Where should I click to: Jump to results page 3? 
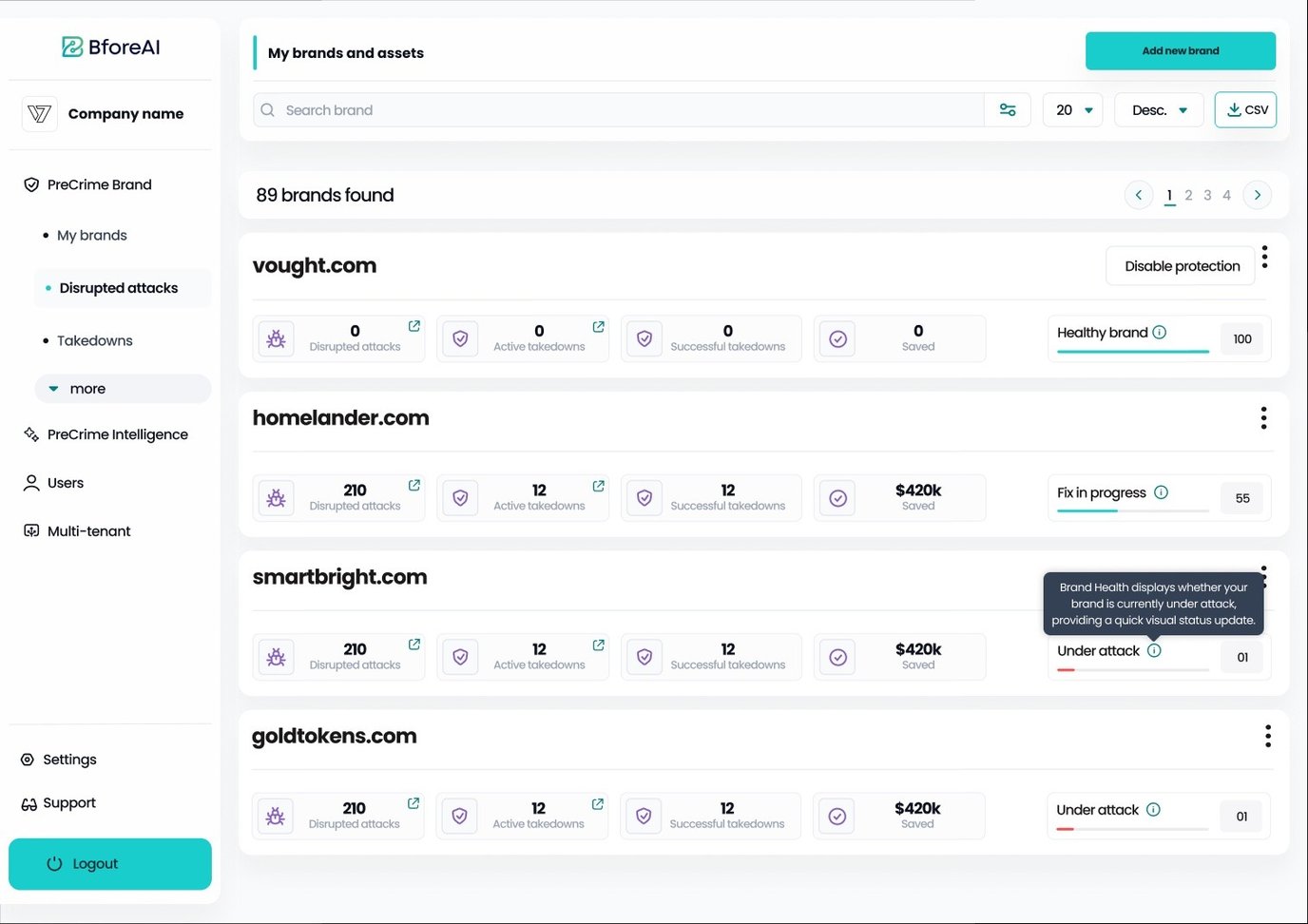pos(1207,195)
